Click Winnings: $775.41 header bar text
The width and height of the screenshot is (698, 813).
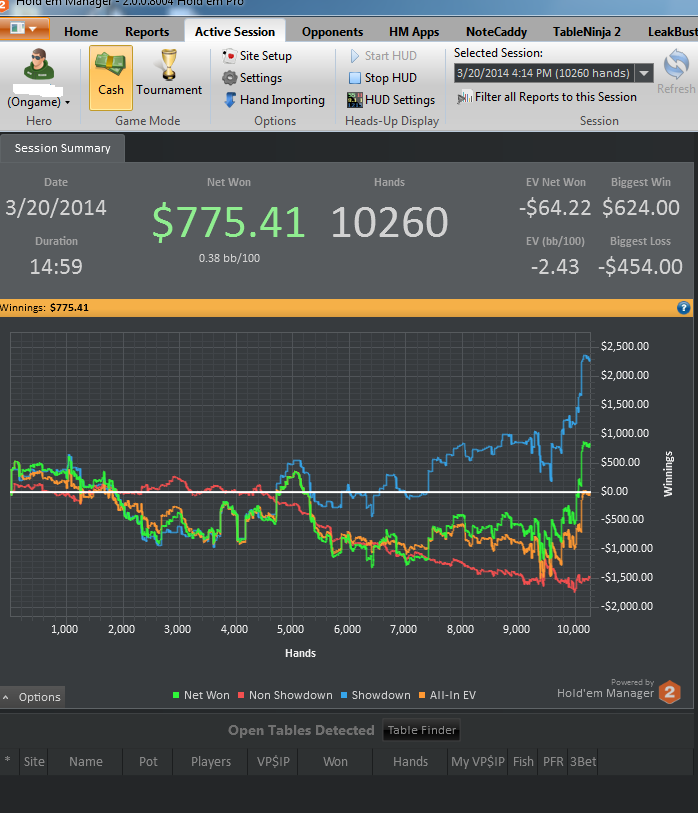(x=44, y=308)
